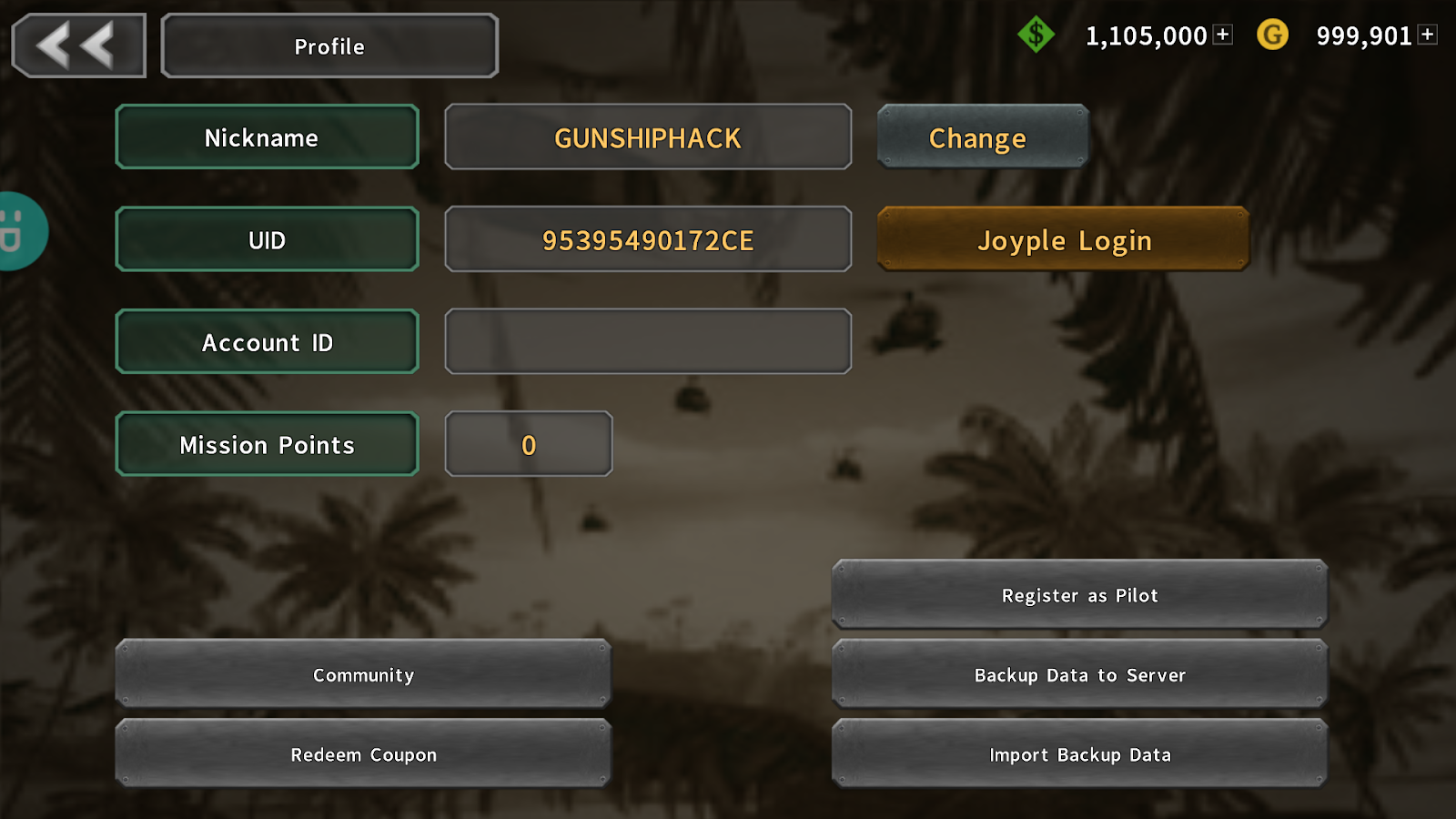The height and width of the screenshot is (819, 1456).
Task: Add more cash with the plus icon
Action: (x=1223, y=35)
